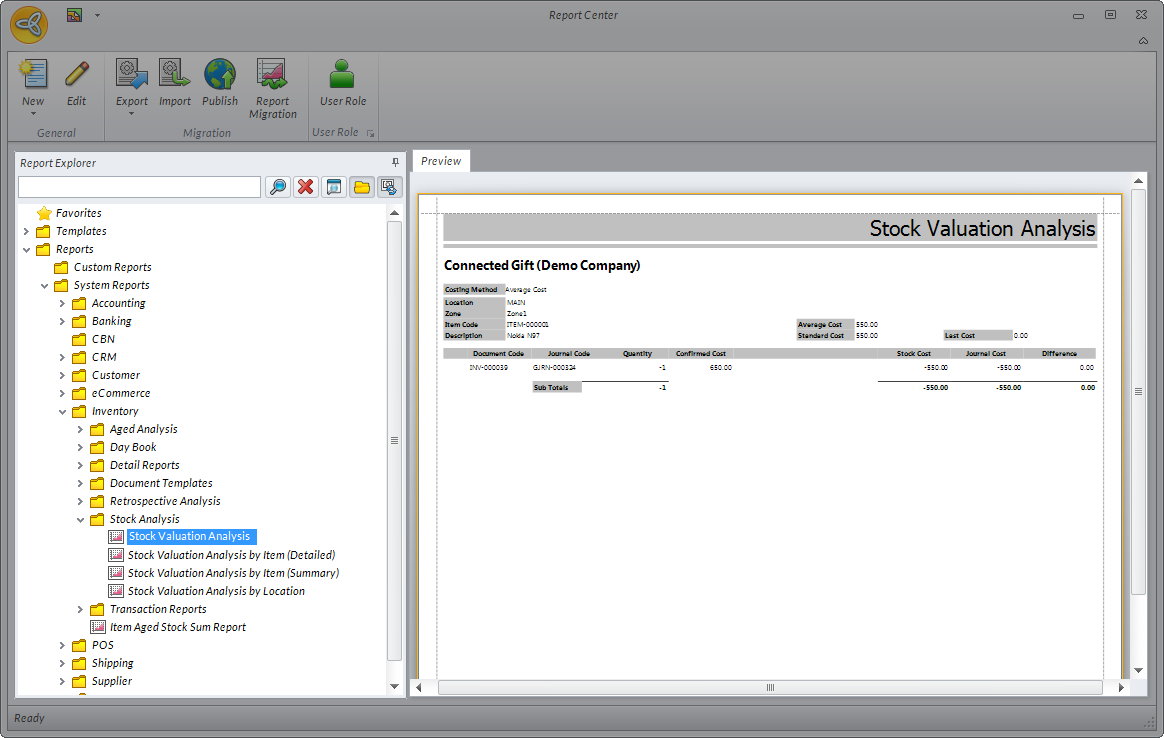
Task: Click the magnifier search button in Report Explorer
Action: [278, 187]
